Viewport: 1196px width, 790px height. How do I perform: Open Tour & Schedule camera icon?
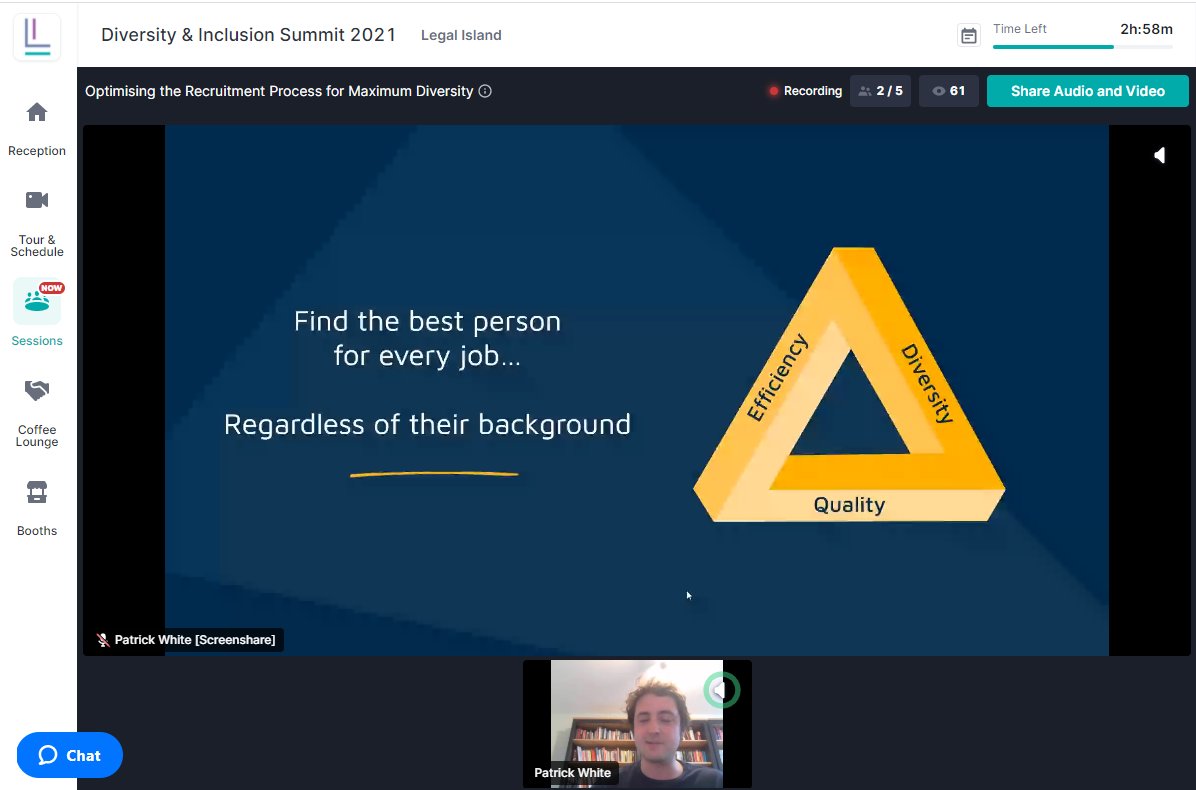point(37,200)
